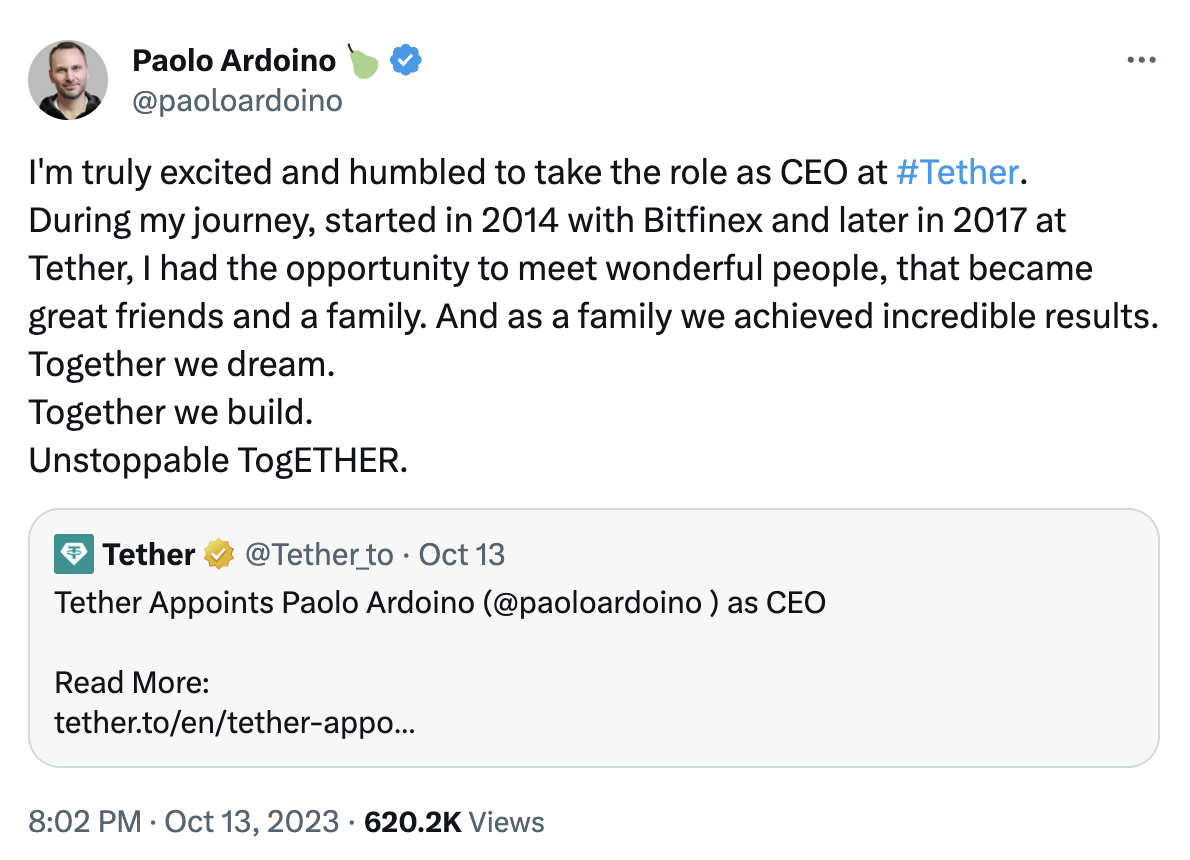
Task: Click the Tether account name in the quote
Action: pyautogui.click(x=149, y=554)
